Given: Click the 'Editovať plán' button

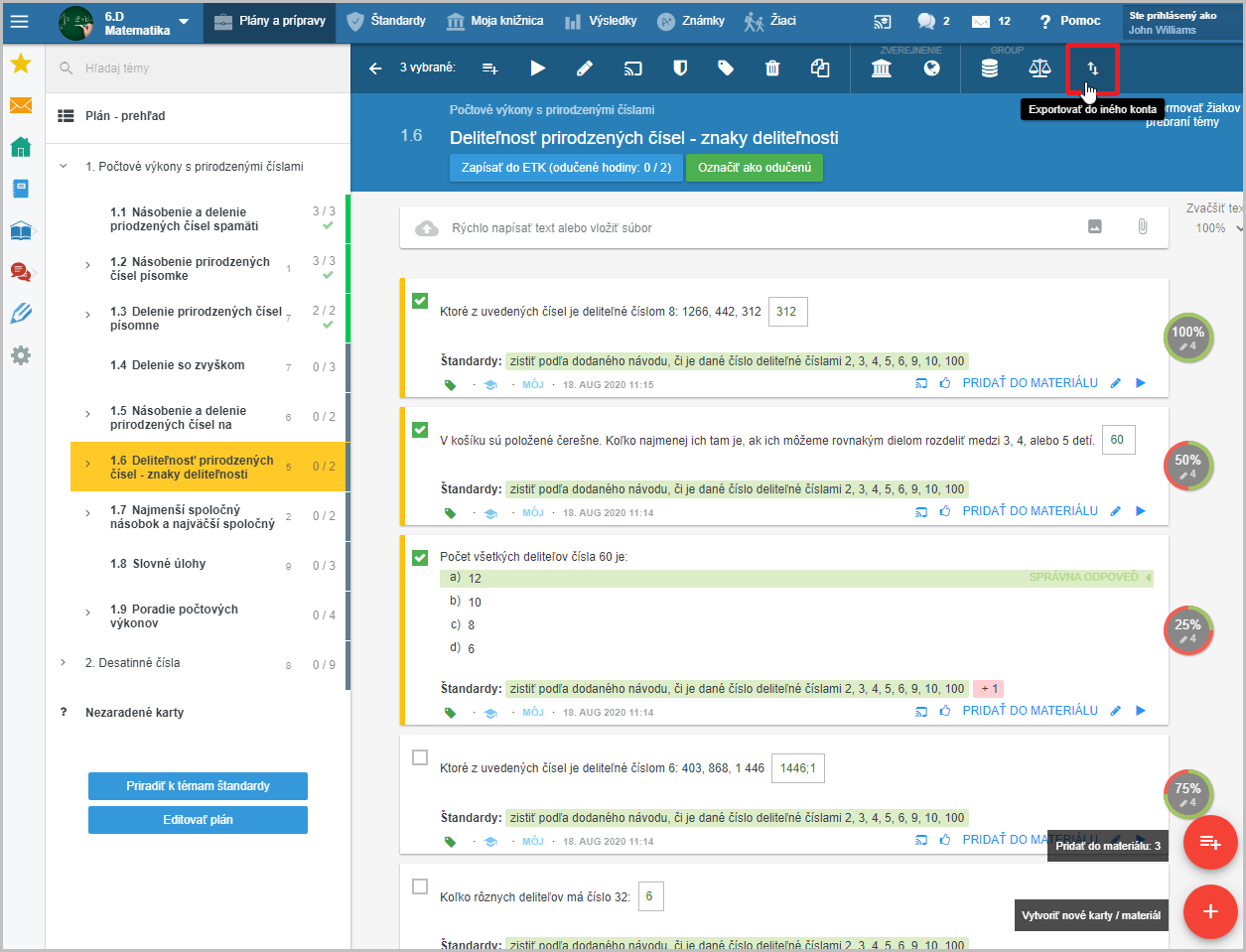Looking at the screenshot, I should [198, 820].
